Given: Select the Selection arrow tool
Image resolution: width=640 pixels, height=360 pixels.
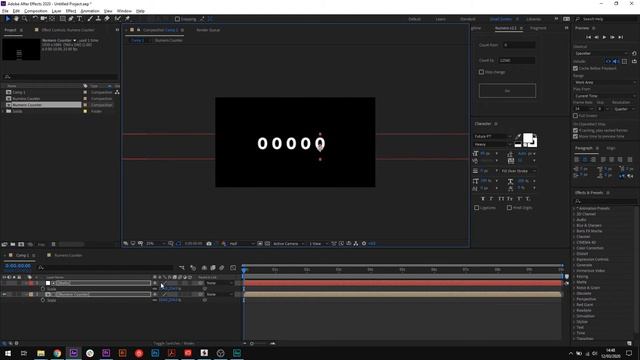Looking at the screenshot, I should 7,19.
